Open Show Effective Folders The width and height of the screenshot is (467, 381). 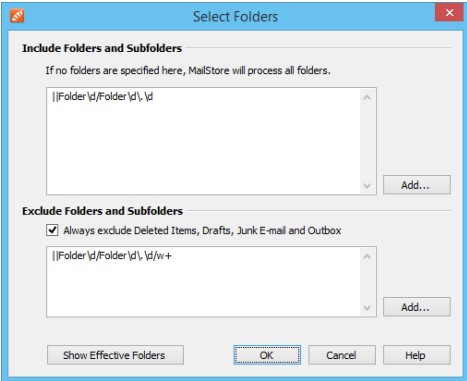(x=115, y=355)
